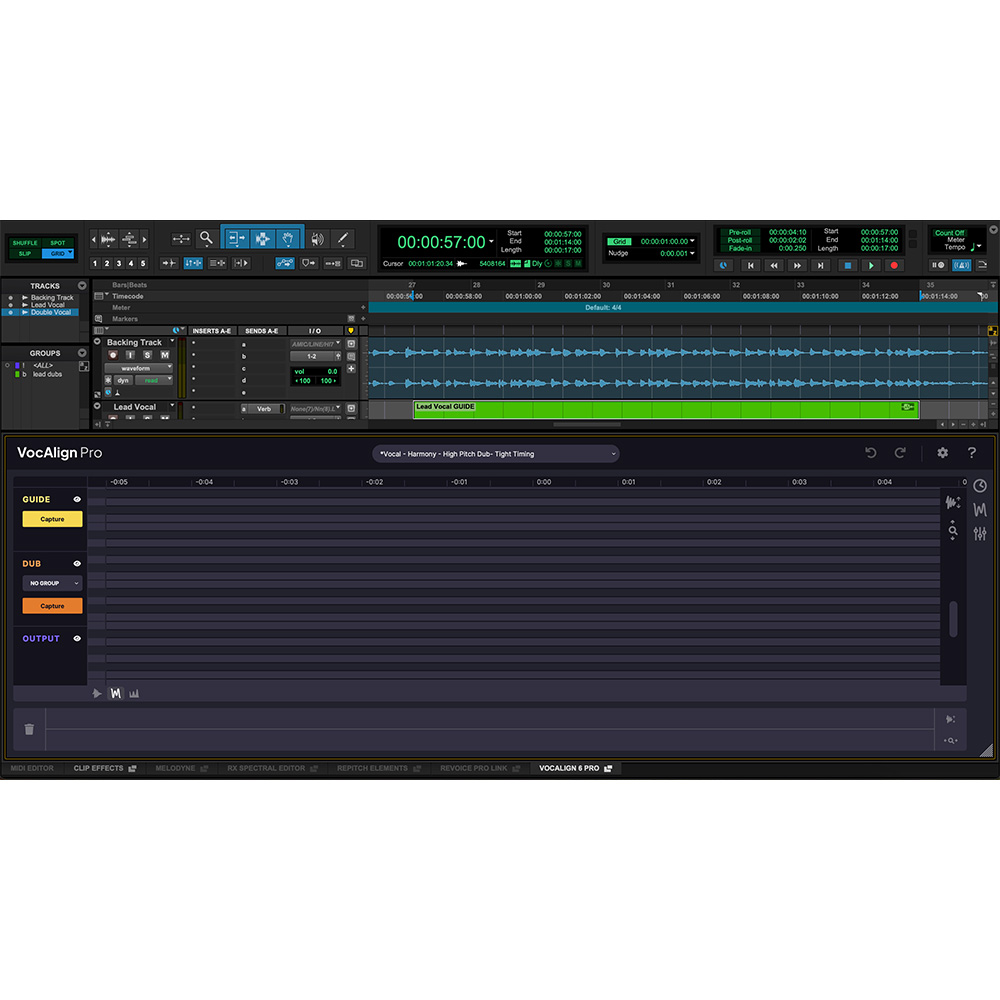1000x1000 pixels.
Task: Select the Grabber tool in the Pro Tools toolbar
Action: (x=288, y=239)
